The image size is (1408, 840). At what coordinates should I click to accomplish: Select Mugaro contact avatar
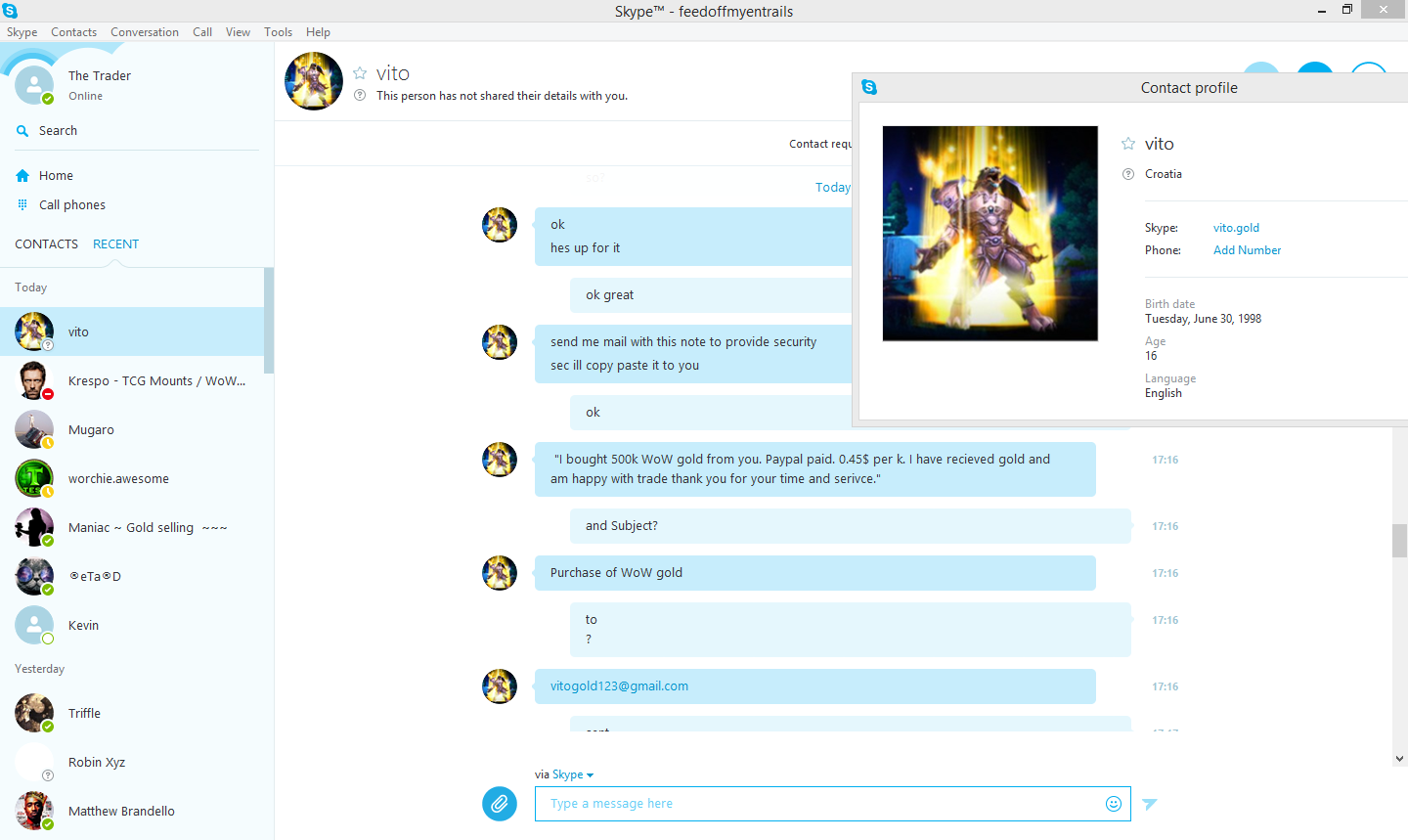(34, 429)
